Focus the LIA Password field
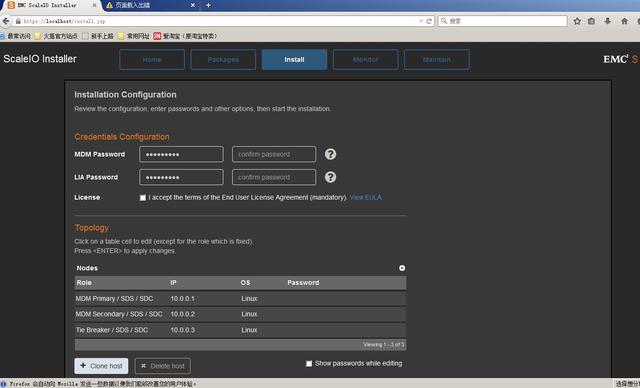The image size is (640, 388). pyautogui.click(x=181, y=177)
